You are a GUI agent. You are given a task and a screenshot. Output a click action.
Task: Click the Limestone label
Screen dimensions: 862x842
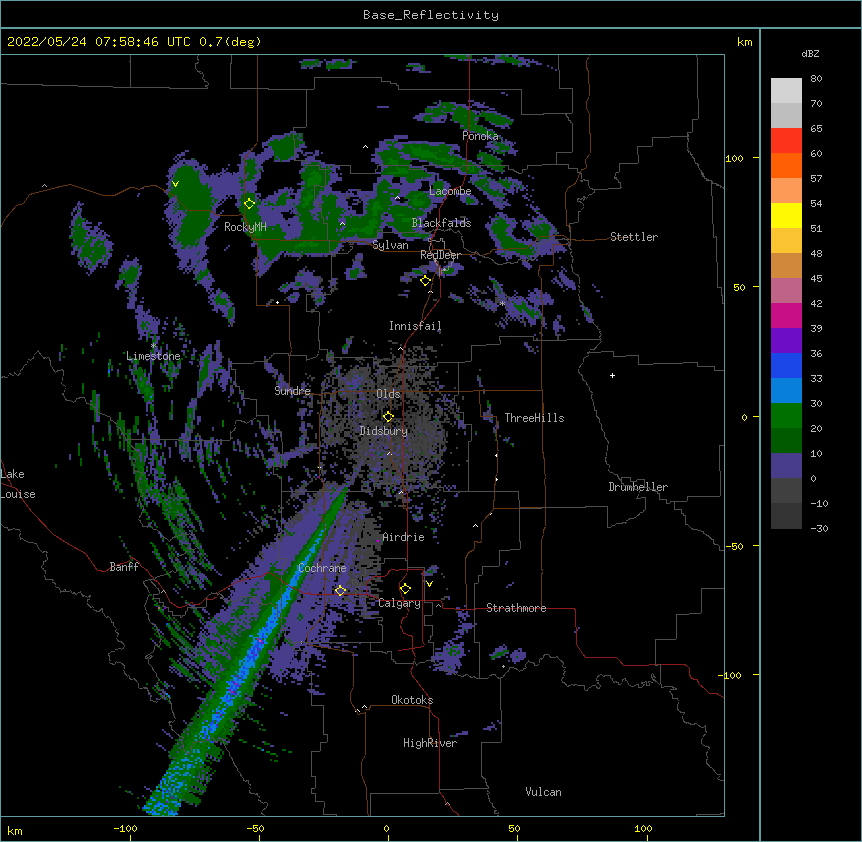(x=153, y=356)
